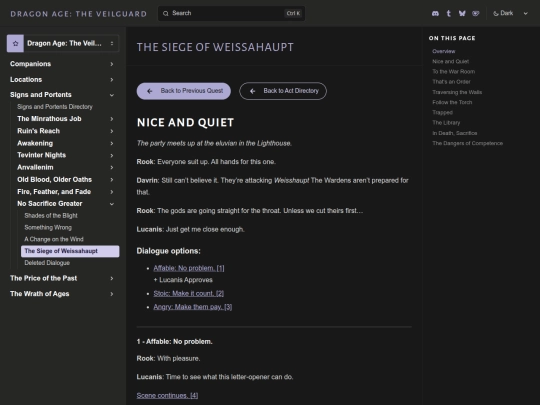
Task: Click the '+ Lucanis Approves' text
Action: point(183,280)
